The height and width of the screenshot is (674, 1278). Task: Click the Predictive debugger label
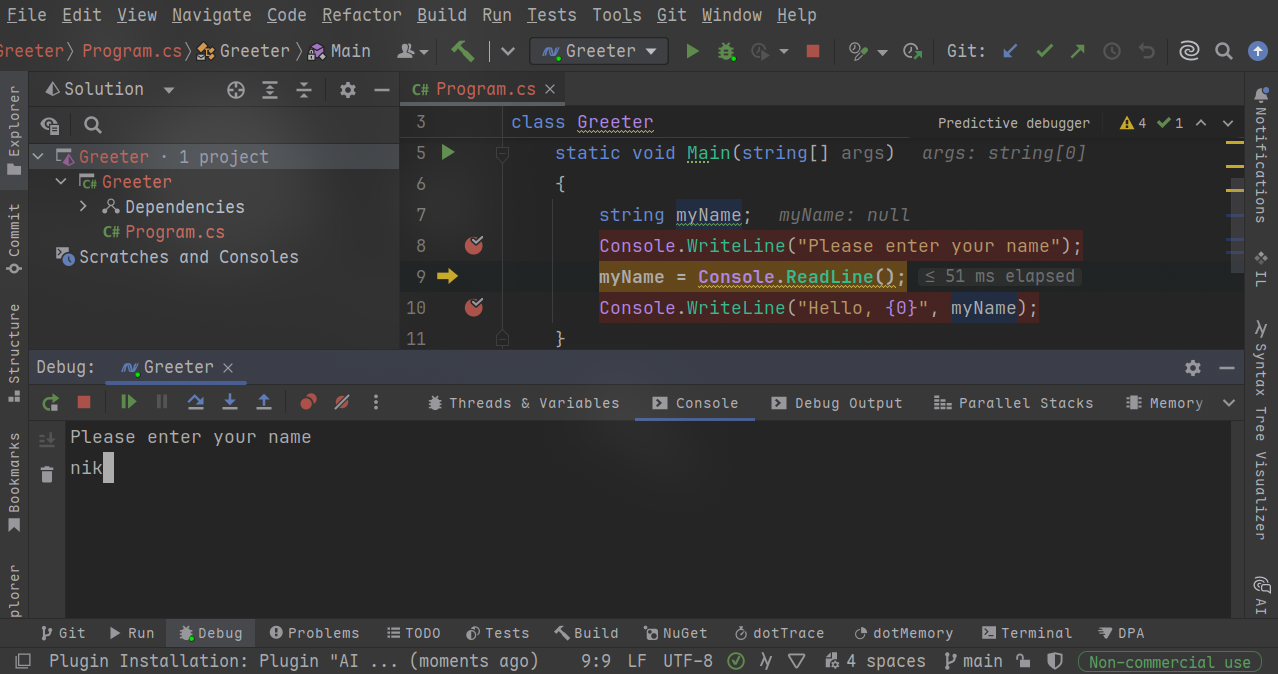tap(1013, 123)
